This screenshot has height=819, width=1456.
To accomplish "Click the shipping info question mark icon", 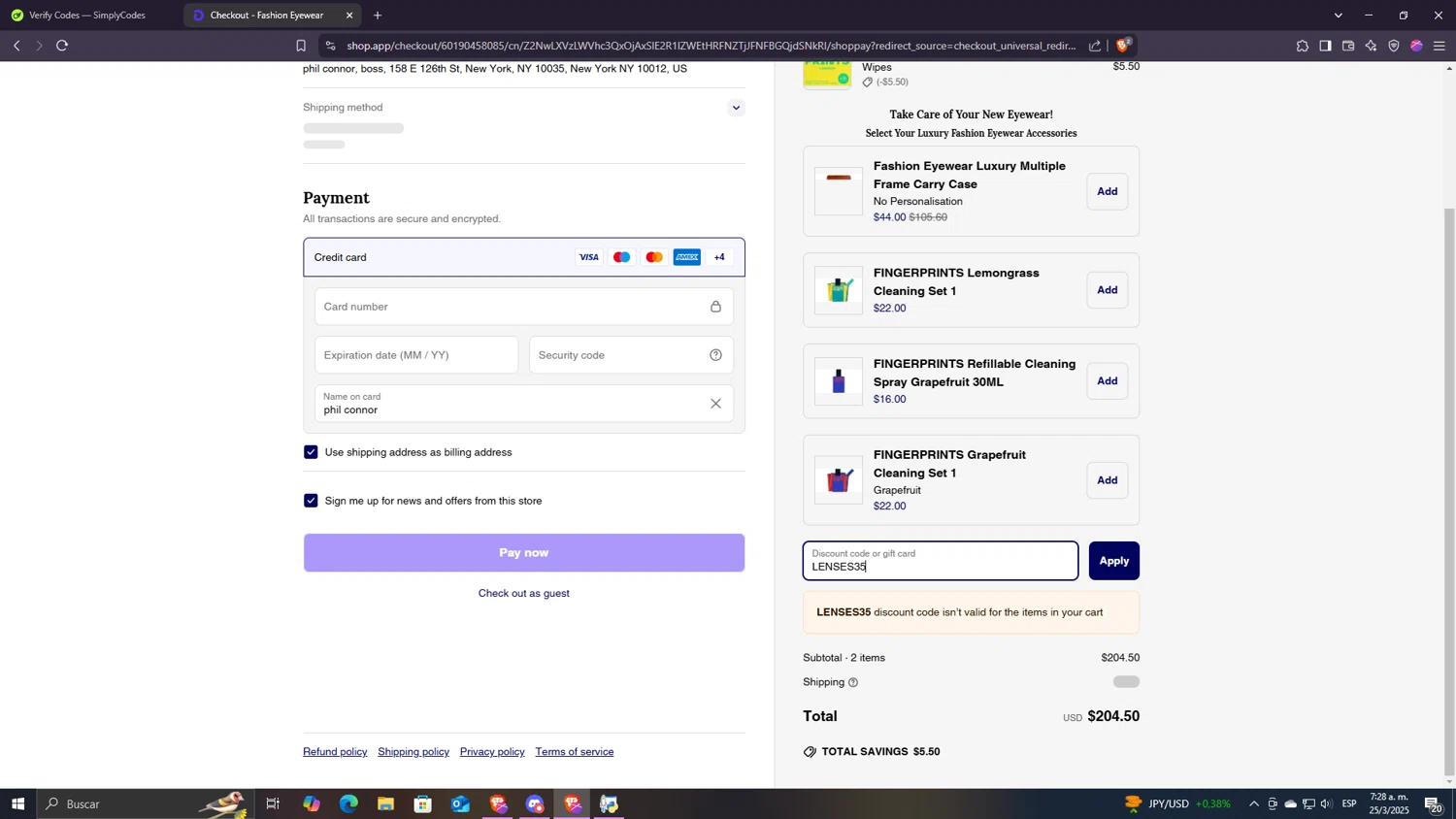I will click(853, 682).
